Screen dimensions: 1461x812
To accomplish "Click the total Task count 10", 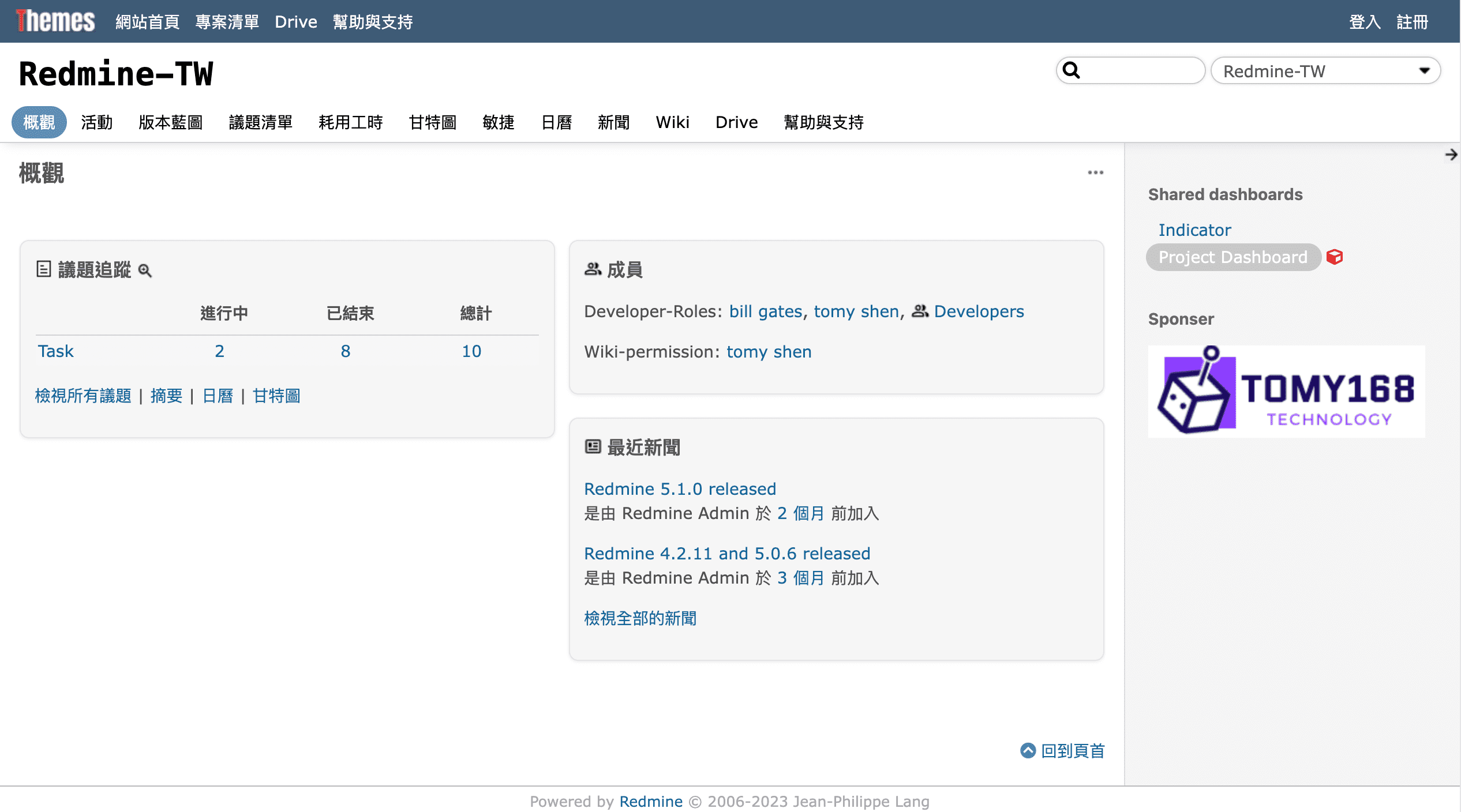I will coord(471,351).
